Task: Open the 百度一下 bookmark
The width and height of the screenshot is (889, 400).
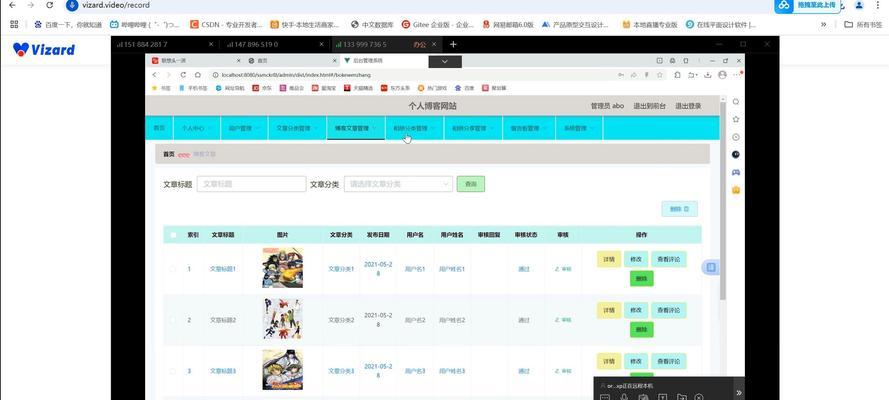Action: point(67,25)
